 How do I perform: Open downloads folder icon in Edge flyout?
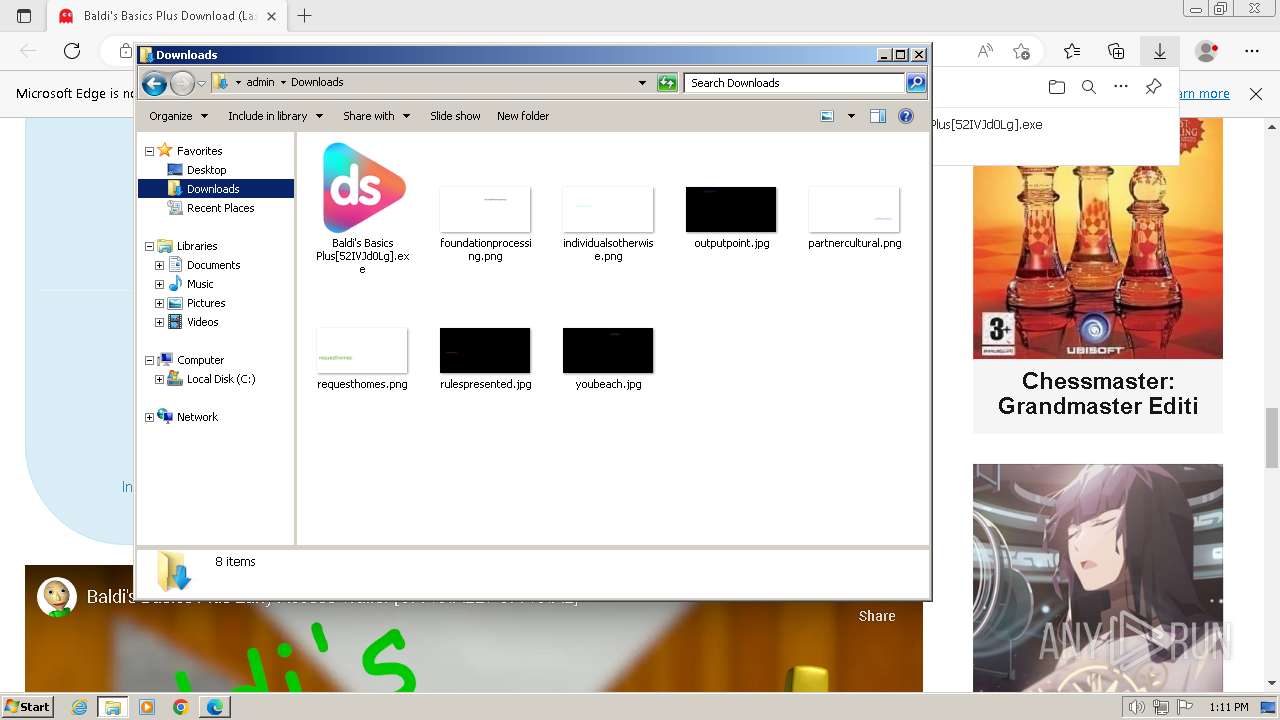point(1057,88)
